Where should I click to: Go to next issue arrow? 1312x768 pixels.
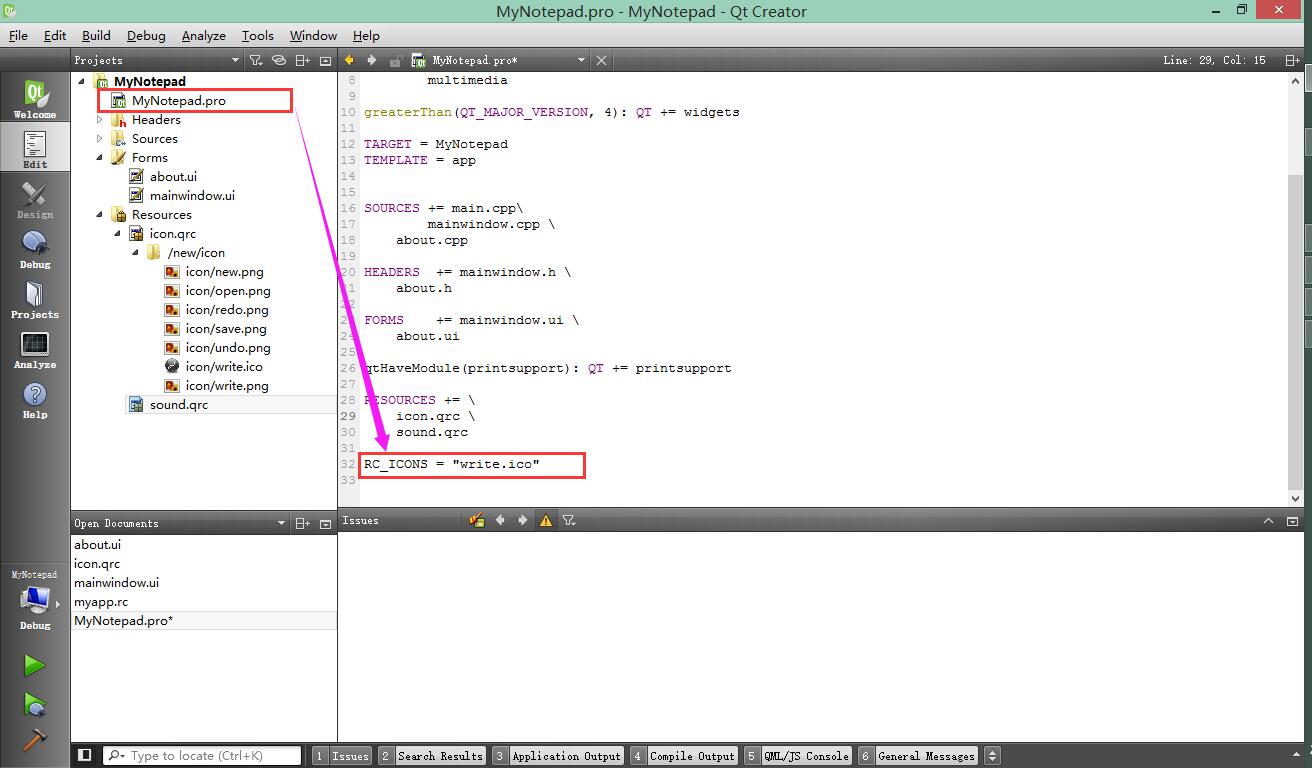pos(522,520)
